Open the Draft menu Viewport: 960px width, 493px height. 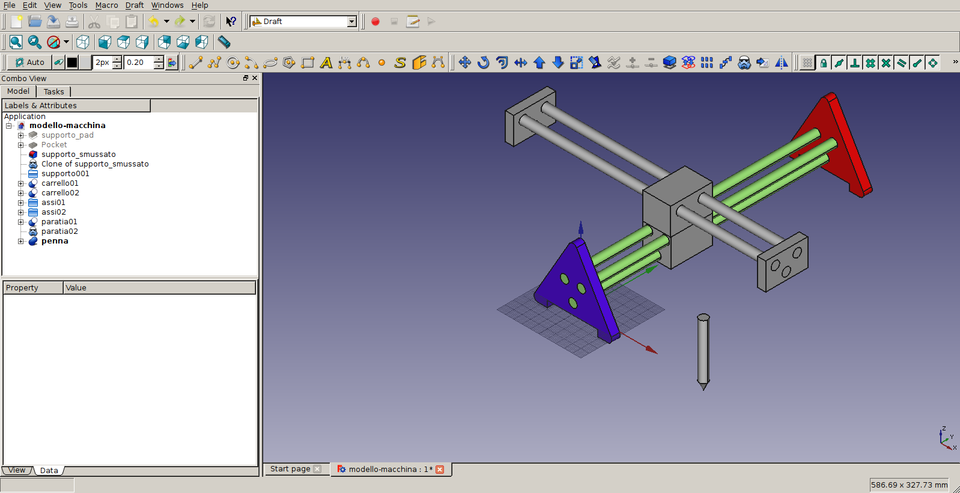(135, 5)
